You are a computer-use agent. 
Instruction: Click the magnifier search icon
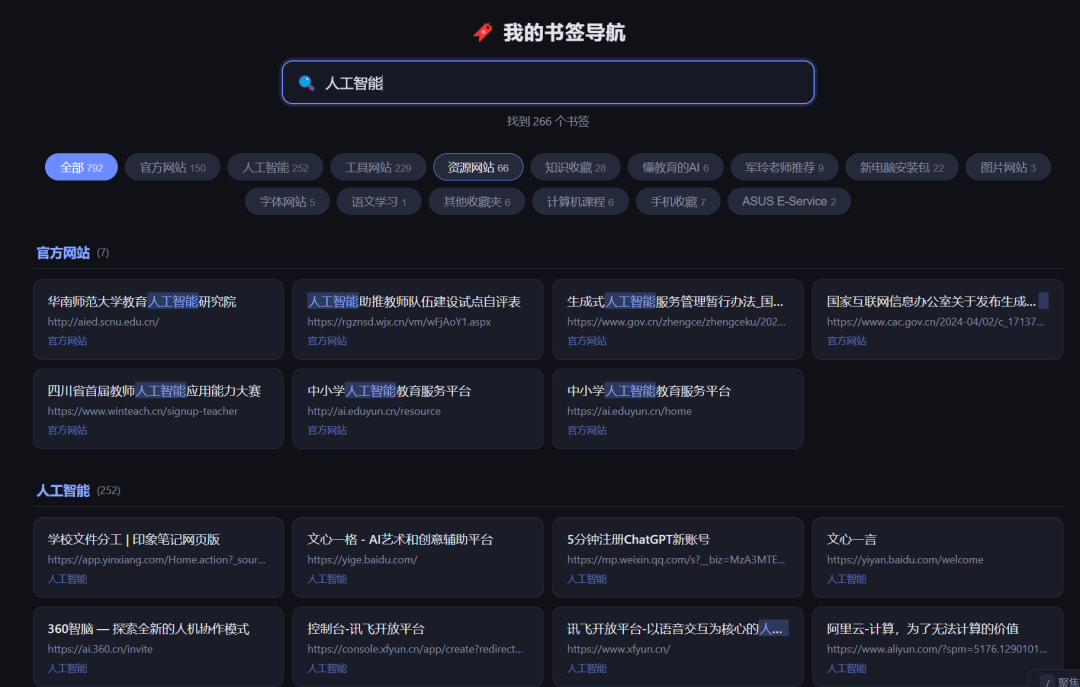point(307,83)
